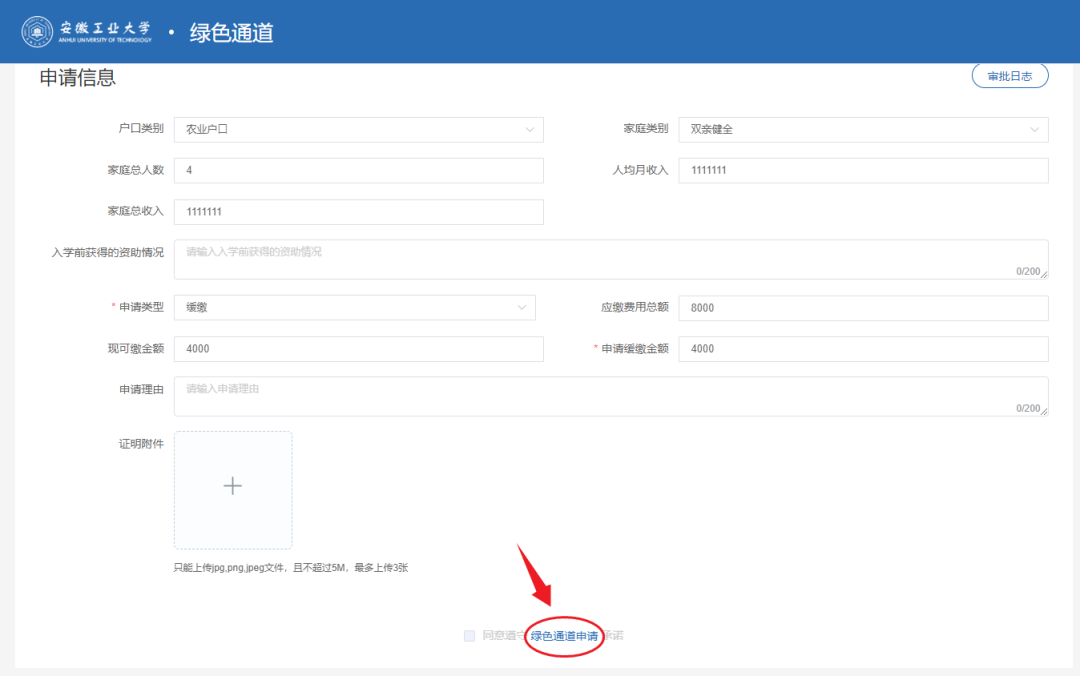Click the upload hint text about jpg, png, jpeg
The width and height of the screenshot is (1080, 676).
point(291,568)
